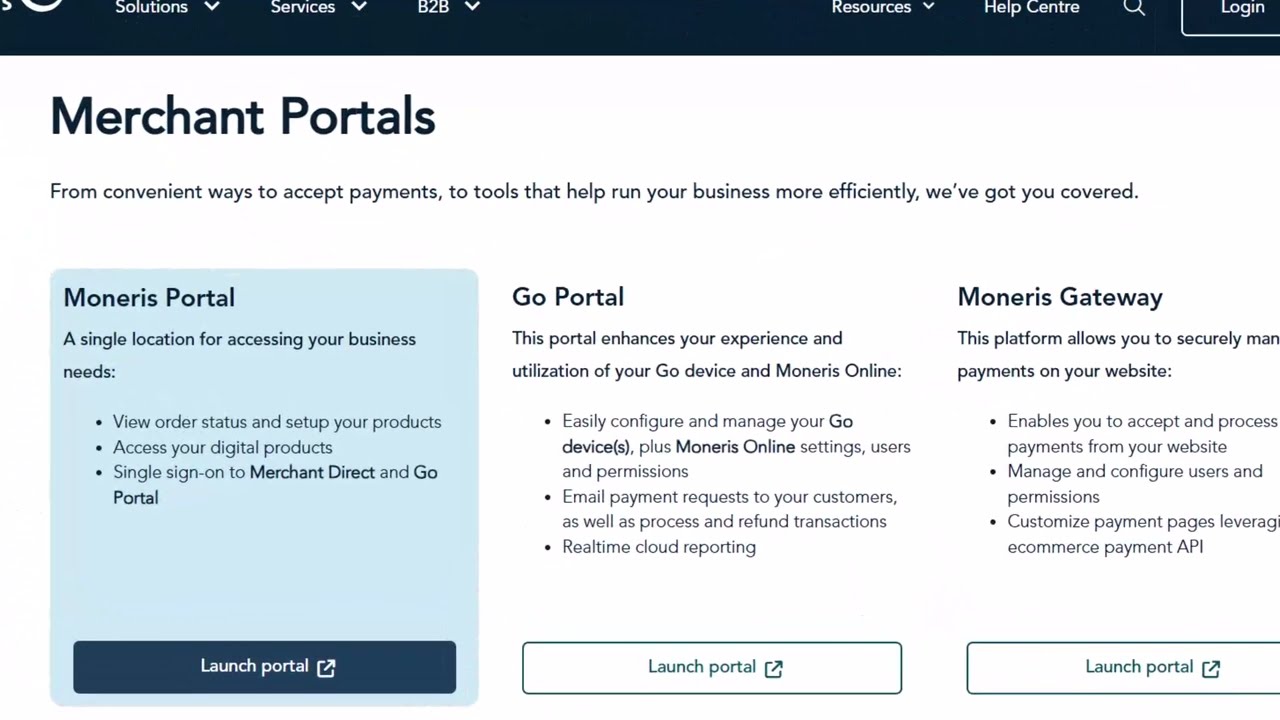This screenshot has height=720, width=1280.
Task: Go to the Help Centre
Action: (1031, 7)
